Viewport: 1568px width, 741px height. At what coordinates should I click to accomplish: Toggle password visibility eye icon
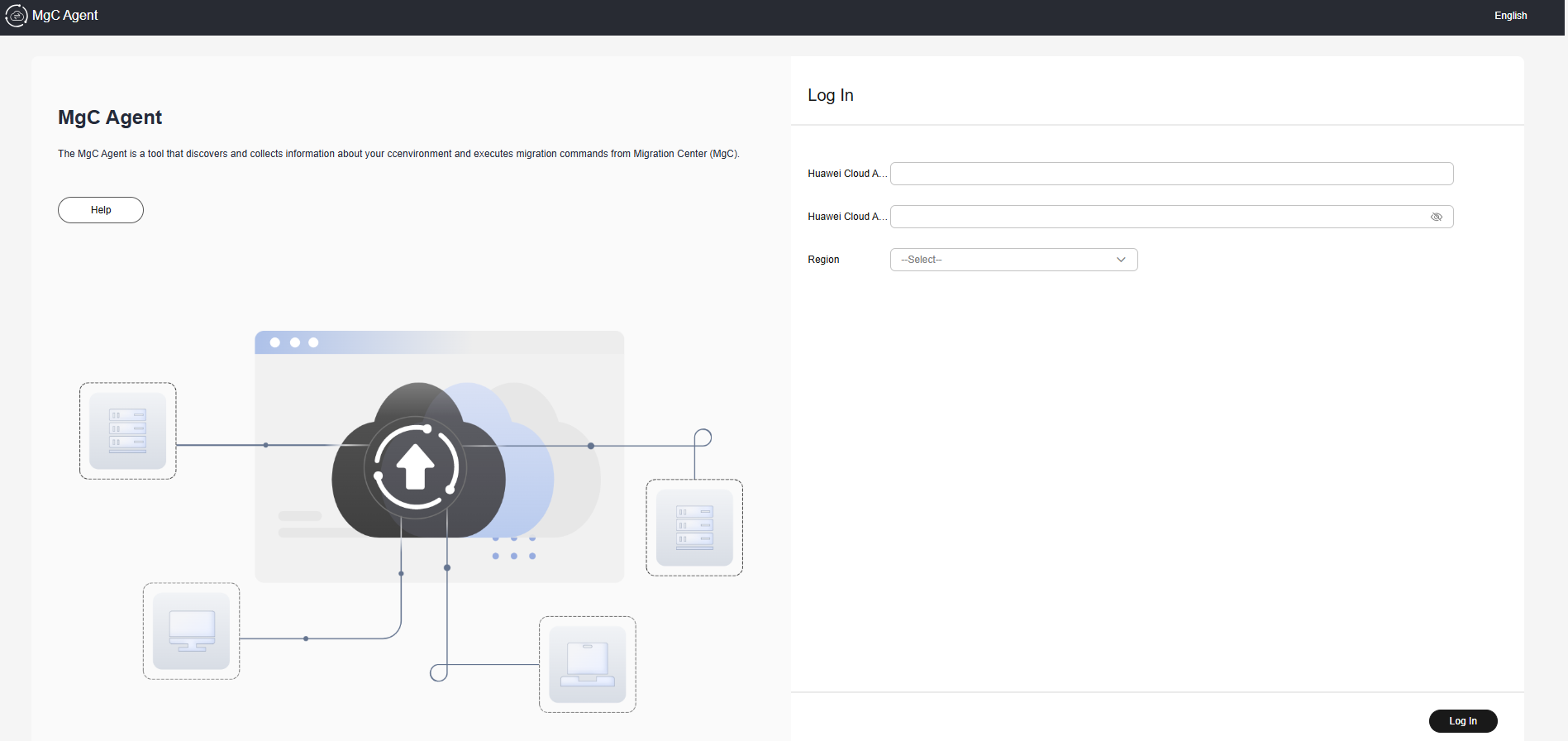pyautogui.click(x=1437, y=217)
